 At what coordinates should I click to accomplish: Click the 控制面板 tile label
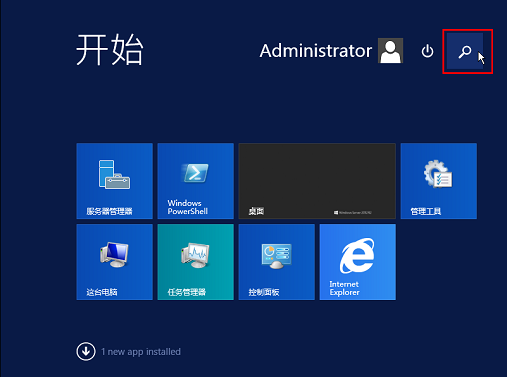coord(264,292)
